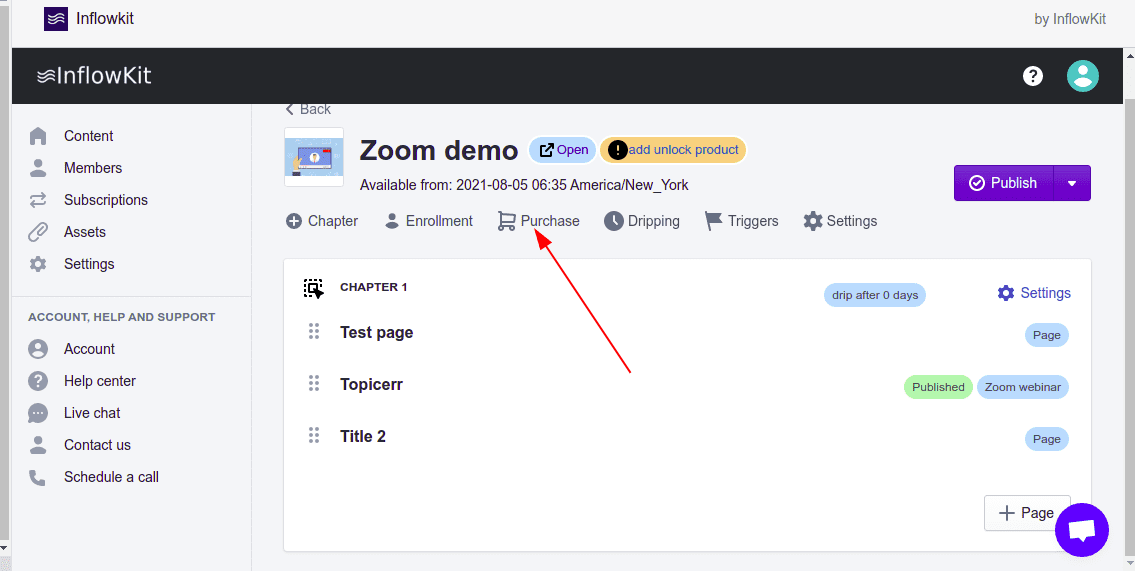Open the Triggers tab

coord(741,221)
